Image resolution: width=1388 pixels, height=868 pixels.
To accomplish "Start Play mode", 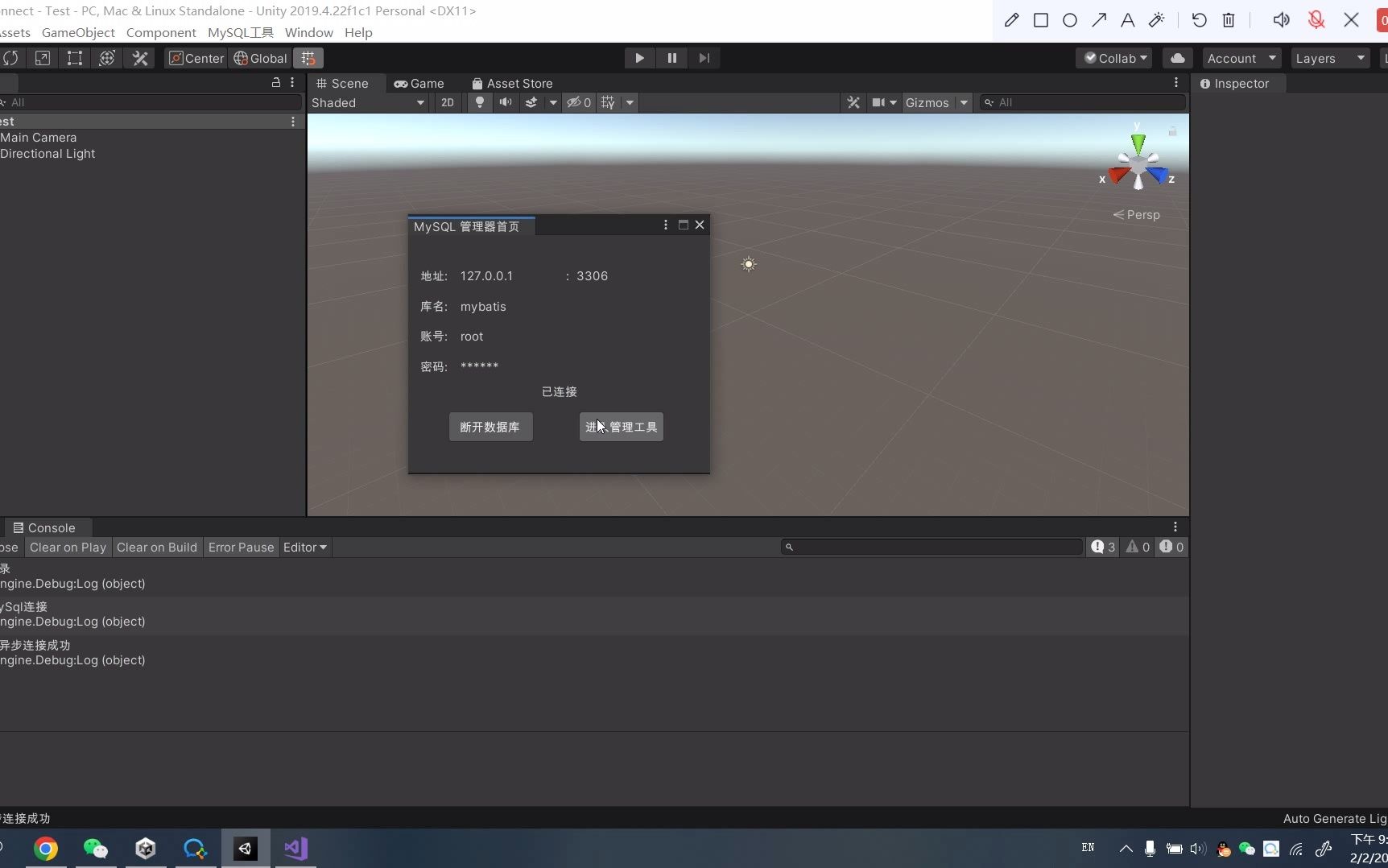I will [639, 58].
